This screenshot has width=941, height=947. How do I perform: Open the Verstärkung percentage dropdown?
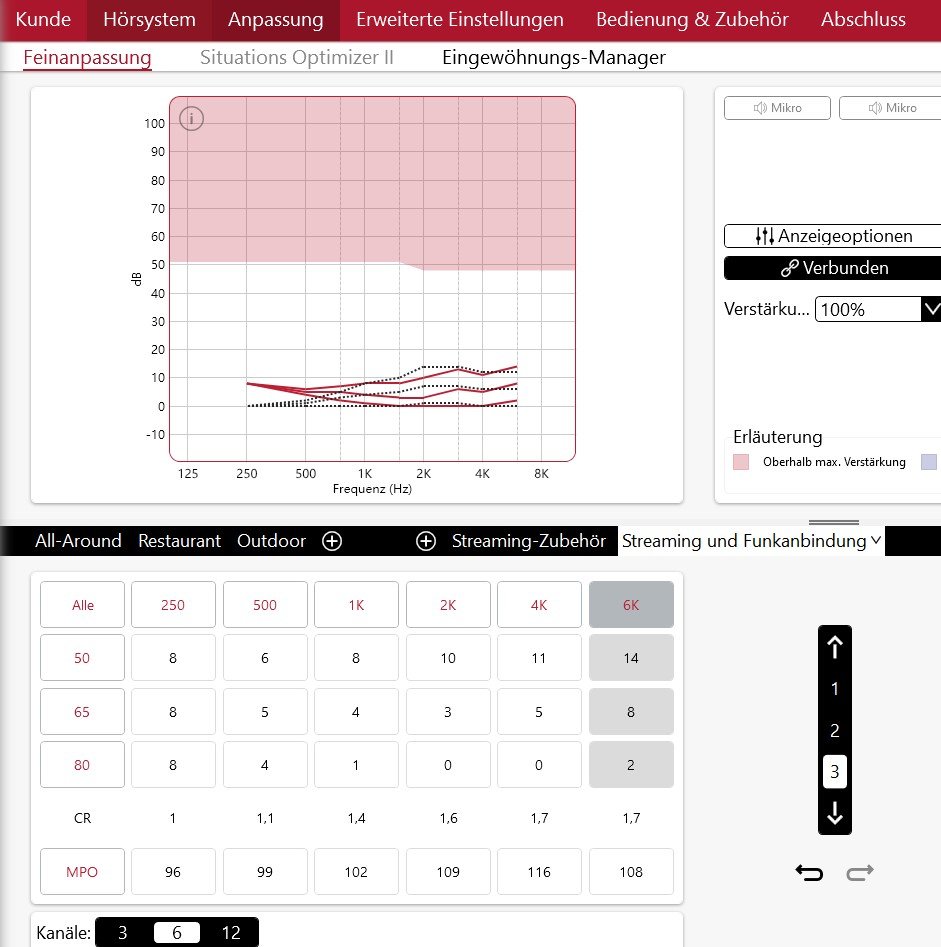click(x=931, y=309)
